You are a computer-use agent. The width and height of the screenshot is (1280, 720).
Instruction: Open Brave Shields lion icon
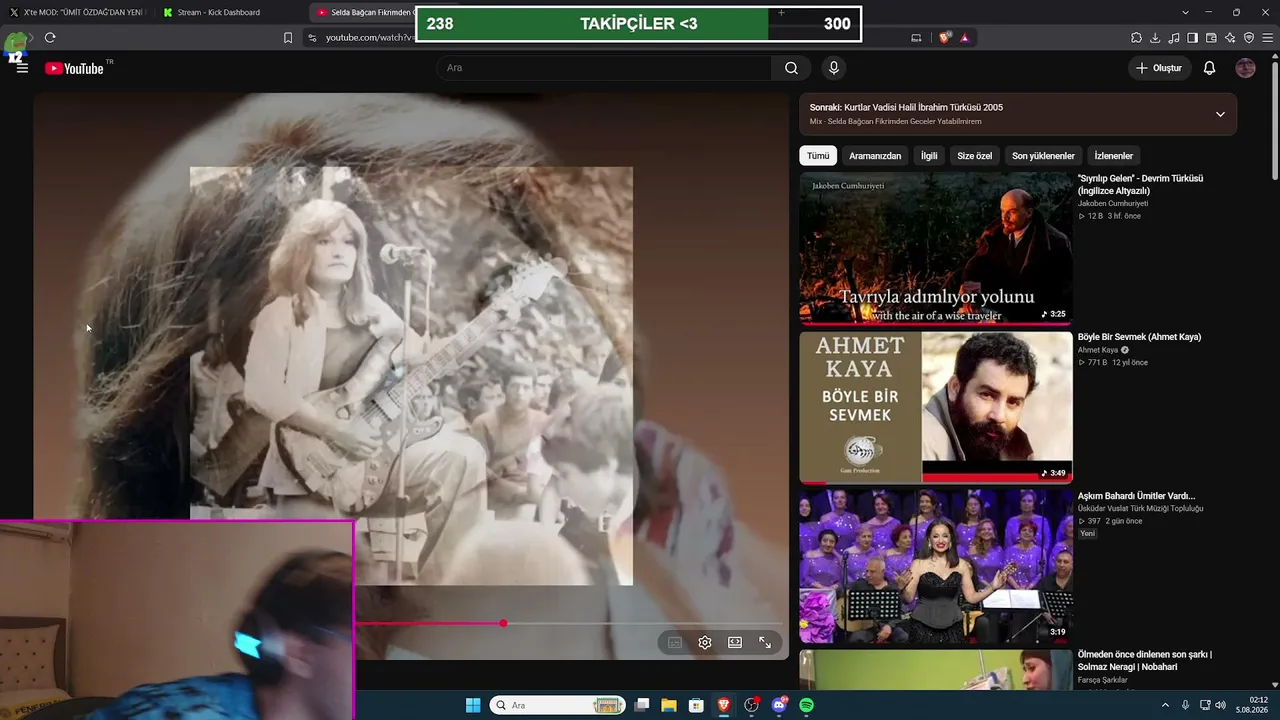945,38
